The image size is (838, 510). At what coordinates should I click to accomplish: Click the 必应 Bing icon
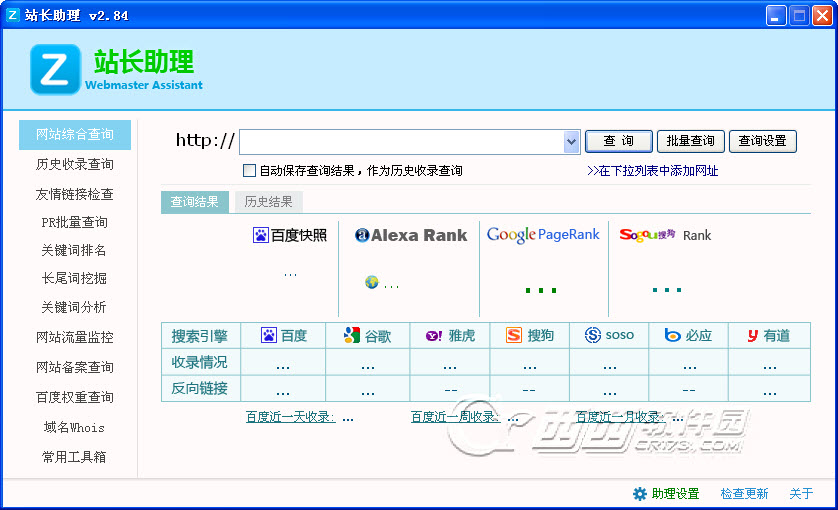tap(672, 335)
